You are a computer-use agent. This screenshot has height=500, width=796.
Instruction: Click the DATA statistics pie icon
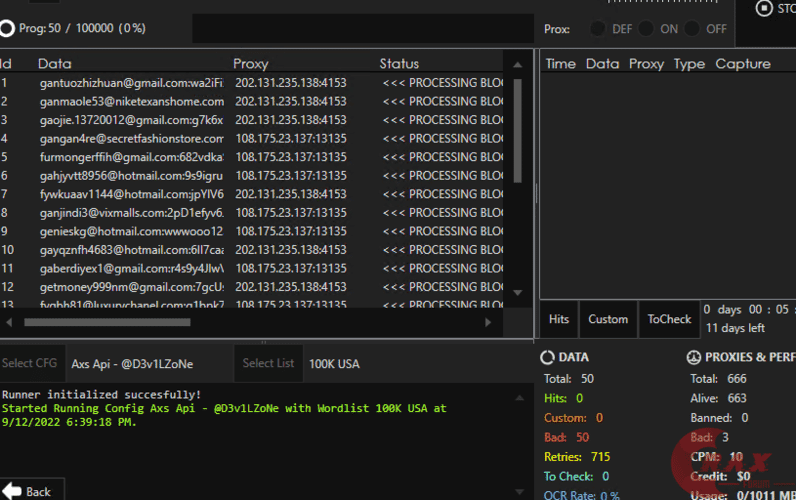click(x=547, y=357)
